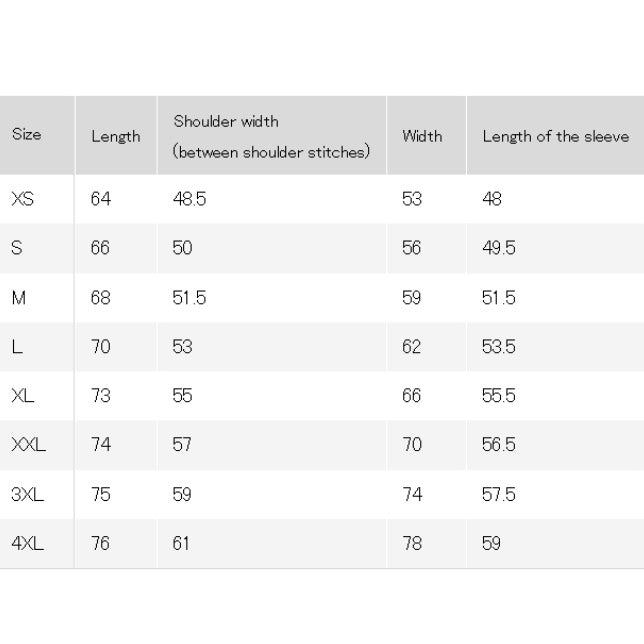Click the 3XL size row label

[28, 494]
